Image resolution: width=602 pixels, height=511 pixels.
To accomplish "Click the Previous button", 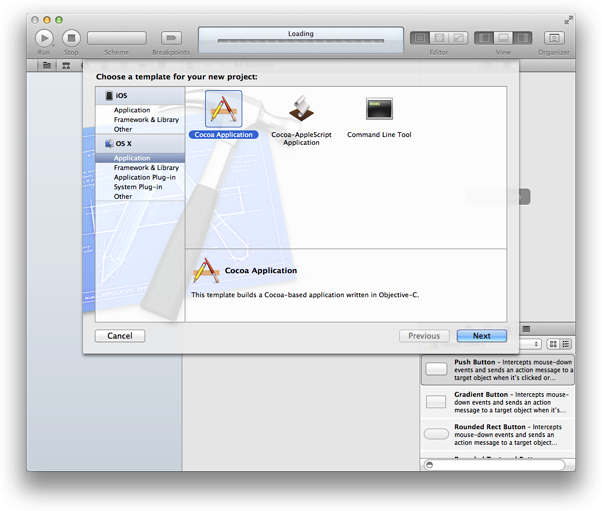I will coord(424,336).
